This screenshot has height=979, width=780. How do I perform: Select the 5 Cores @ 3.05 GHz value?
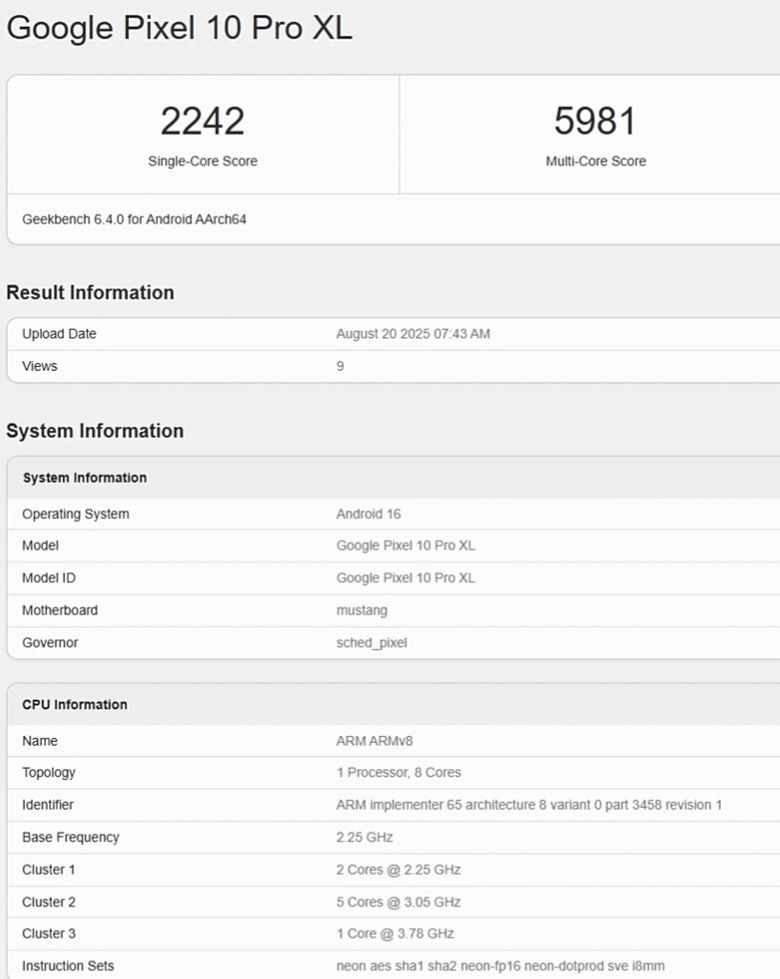click(x=398, y=902)
